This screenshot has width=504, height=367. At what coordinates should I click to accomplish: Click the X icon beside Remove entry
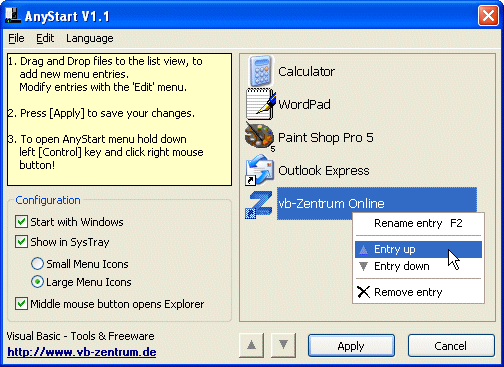pos(363,292)
